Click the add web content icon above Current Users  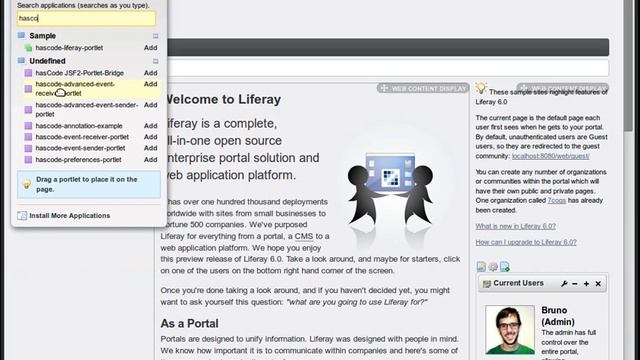(x=505, y=267)
